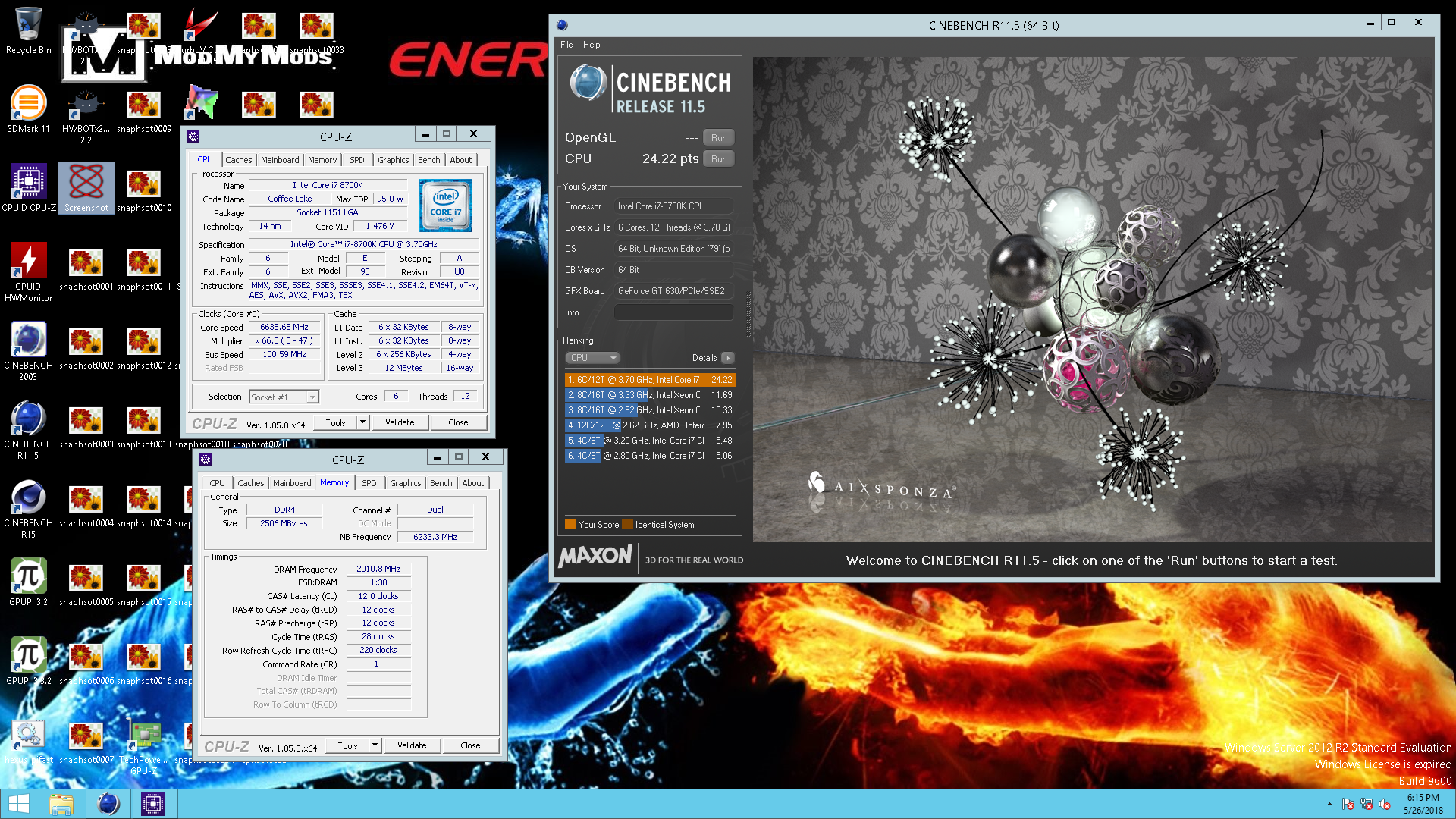Viewport: 1456px width, 819px height.
Task: Open the 3DMark 11 desktop icon
Action: pos(28,110)
